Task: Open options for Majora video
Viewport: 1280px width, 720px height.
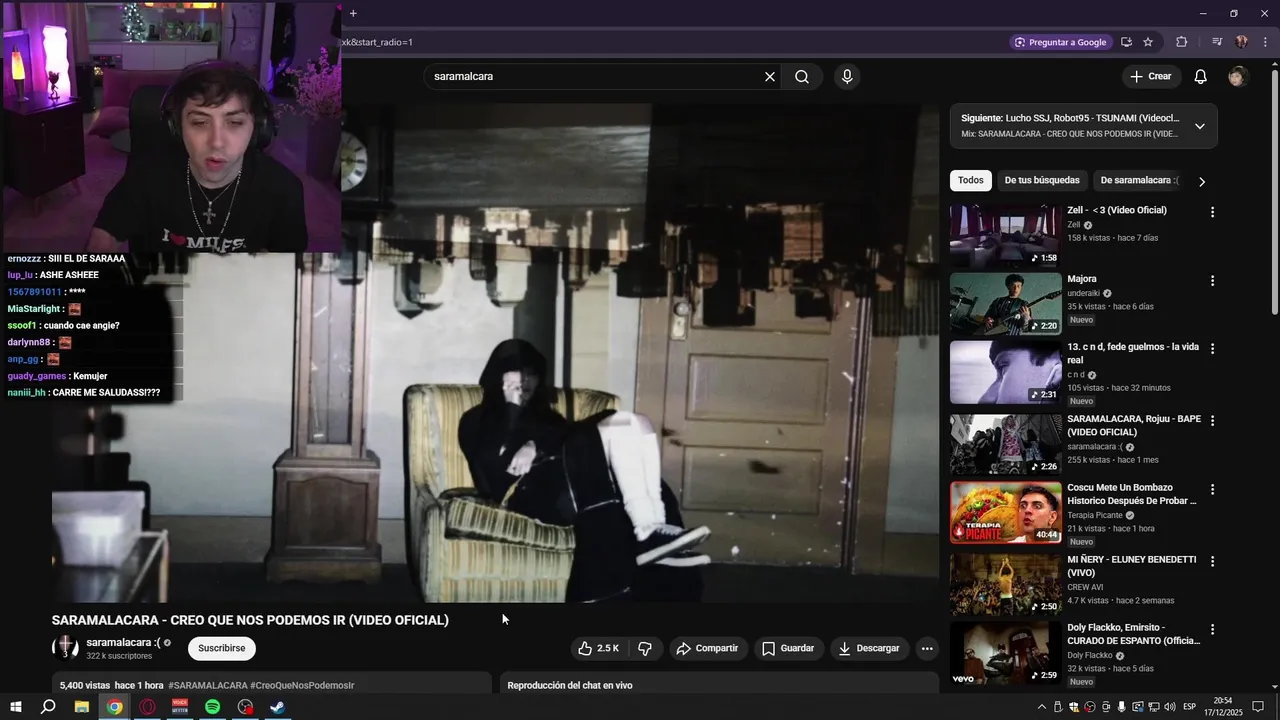Action: pos(1212,281)
